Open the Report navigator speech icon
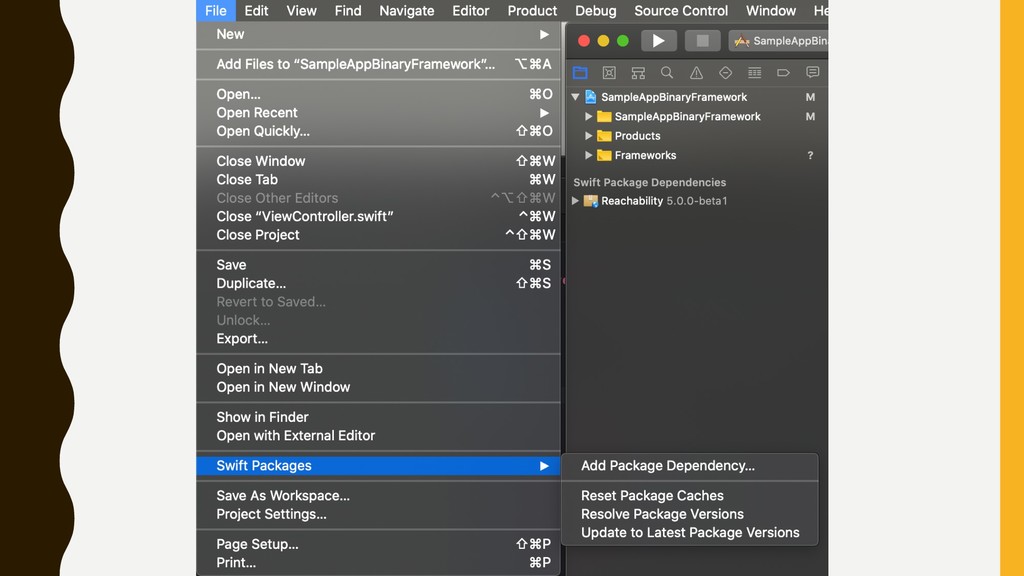 point(812,72)
